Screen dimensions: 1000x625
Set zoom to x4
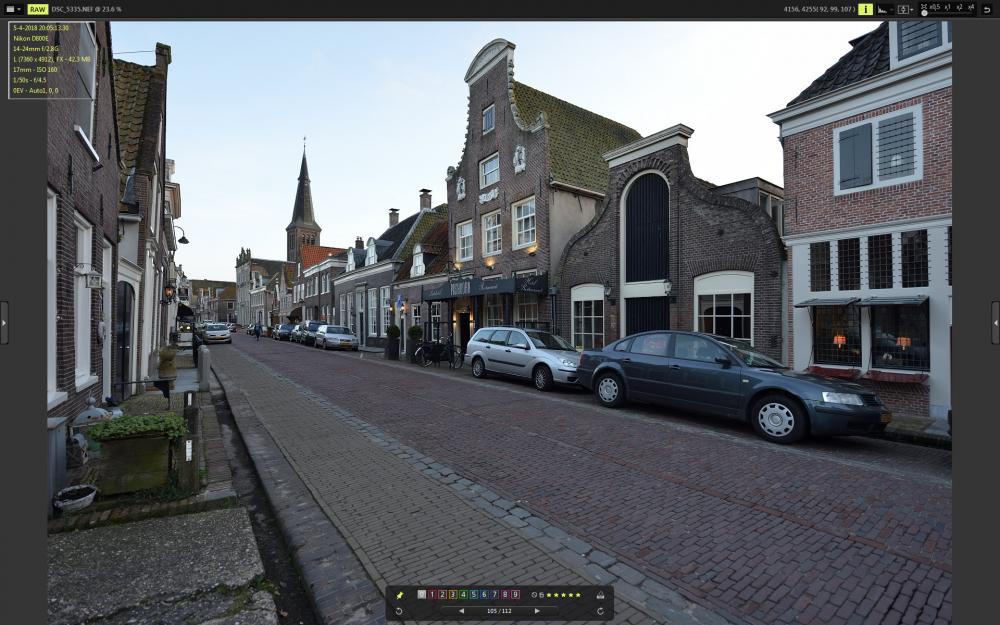point(971,7)
